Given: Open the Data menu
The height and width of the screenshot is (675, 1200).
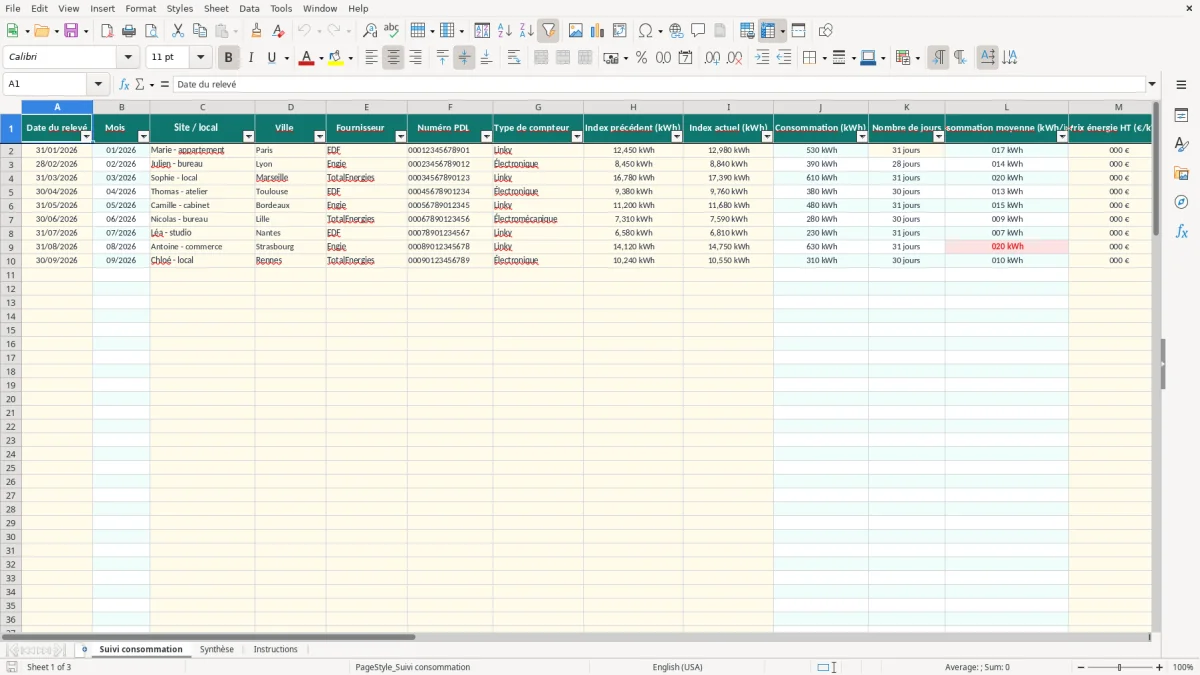Looking at the screenshot, I should (x=249, y=8).
